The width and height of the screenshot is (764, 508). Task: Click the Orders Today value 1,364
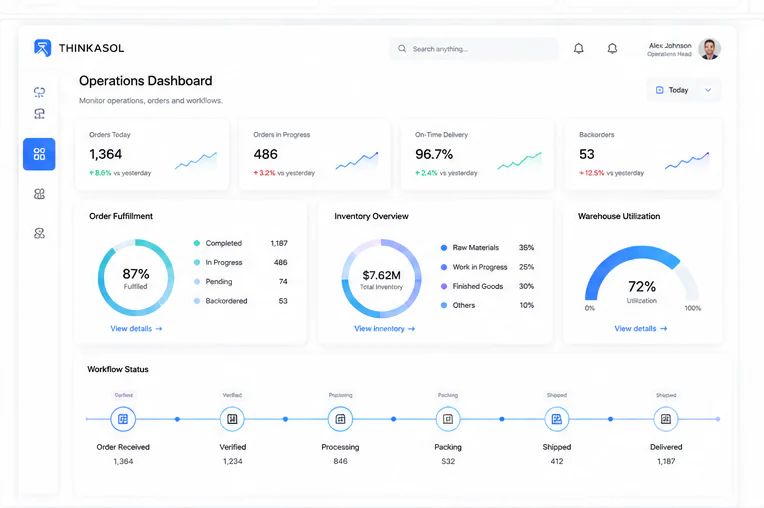coord(105,154)
